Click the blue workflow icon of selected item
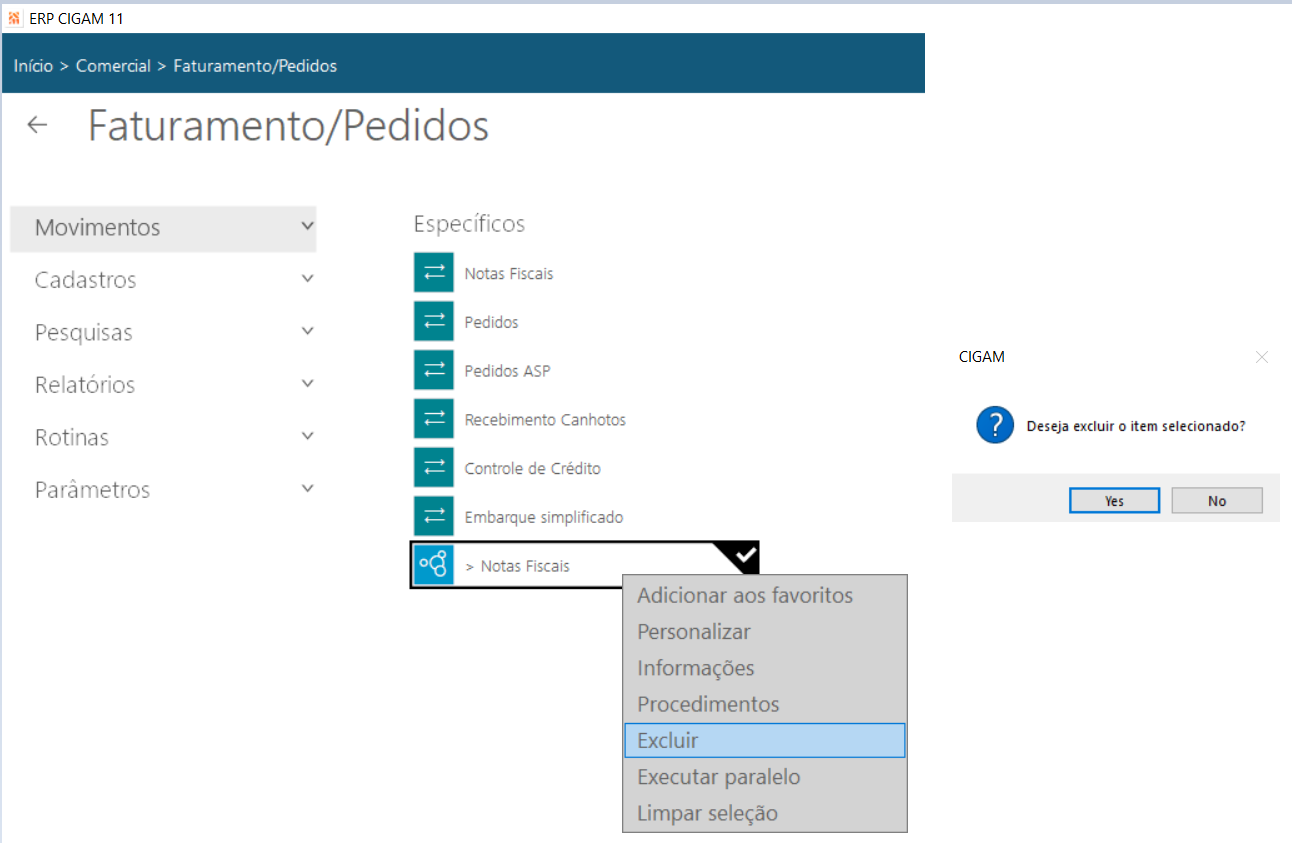 434,565
